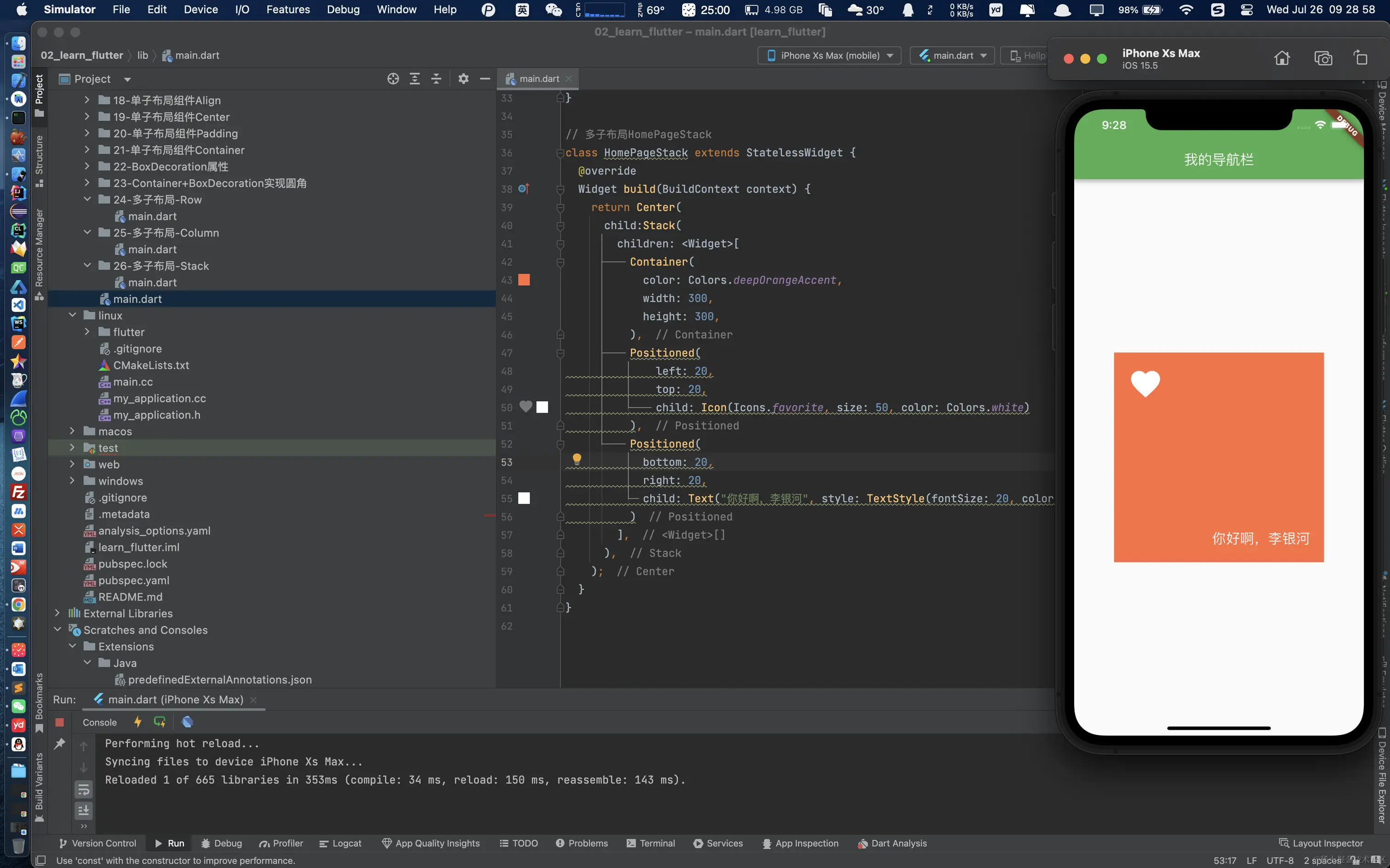
Task: Toggle the Device File Explorer panel
Action: [x=1383, y=775]
